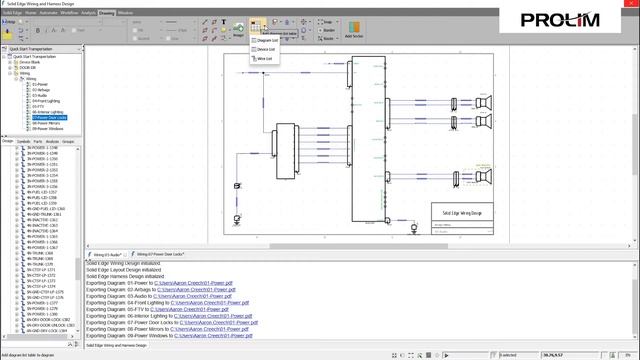Click the Bold formatting icon
640x360 pixels.
point(38,30)
